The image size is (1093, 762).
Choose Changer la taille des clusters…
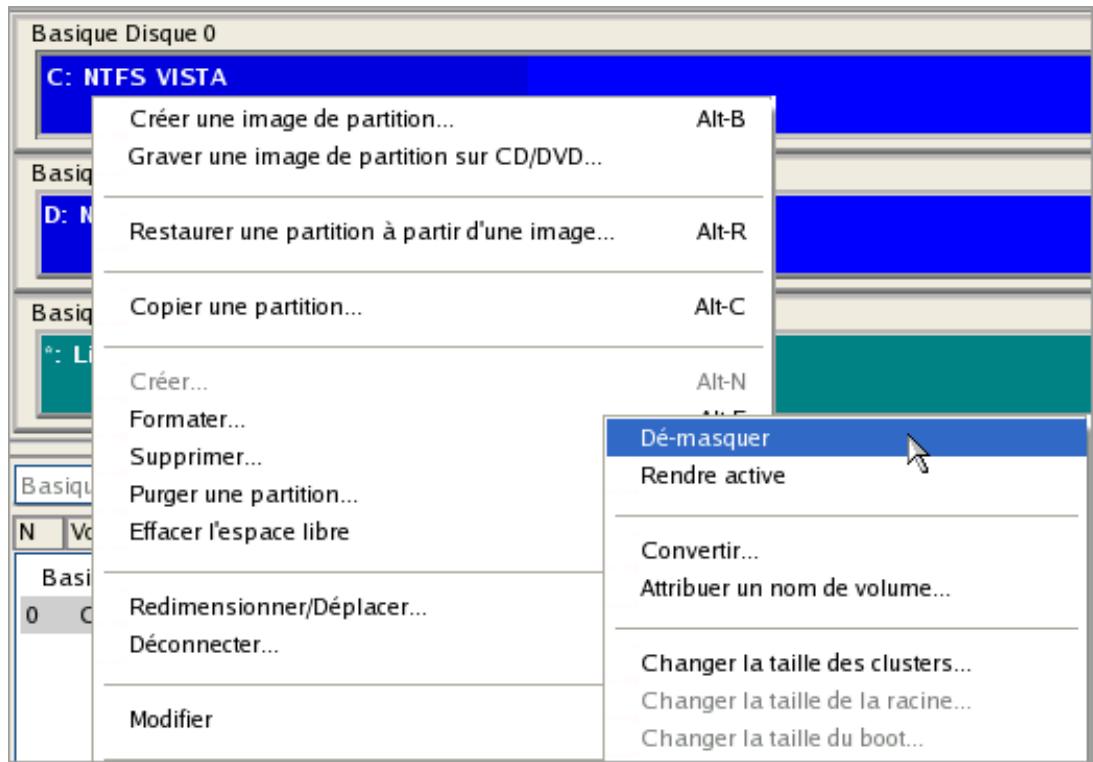(x=846, y=663)
